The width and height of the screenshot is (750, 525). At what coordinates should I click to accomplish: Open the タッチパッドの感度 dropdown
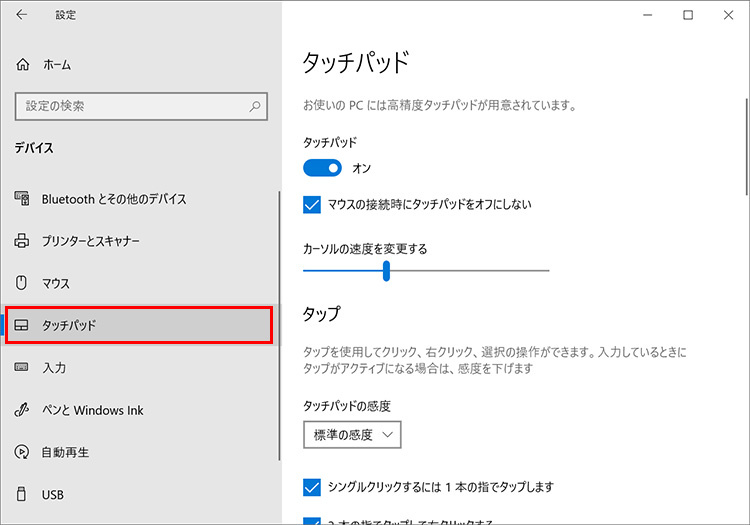(352, 434)
